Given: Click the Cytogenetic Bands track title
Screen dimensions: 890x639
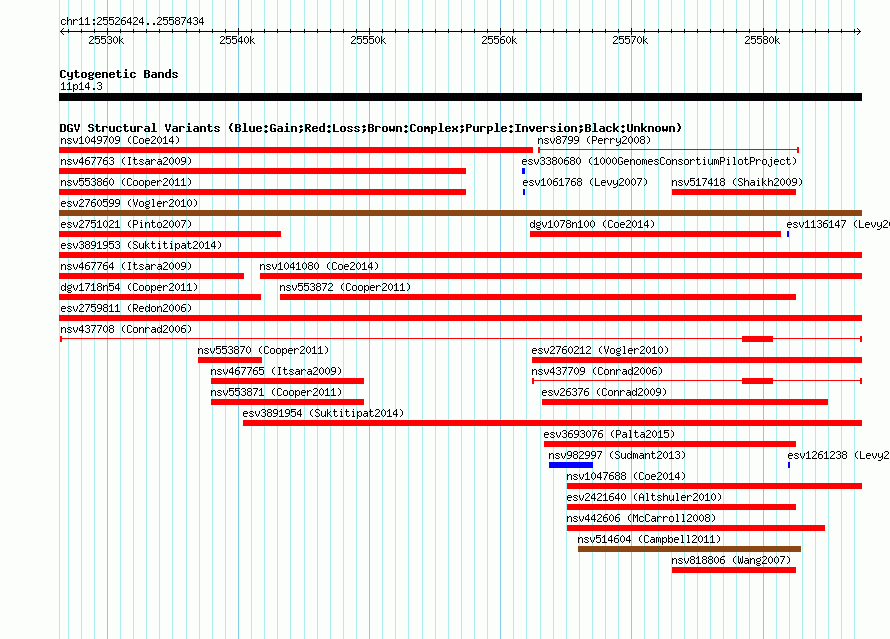Looking at the screenshot, I should [x=119, y=74].
